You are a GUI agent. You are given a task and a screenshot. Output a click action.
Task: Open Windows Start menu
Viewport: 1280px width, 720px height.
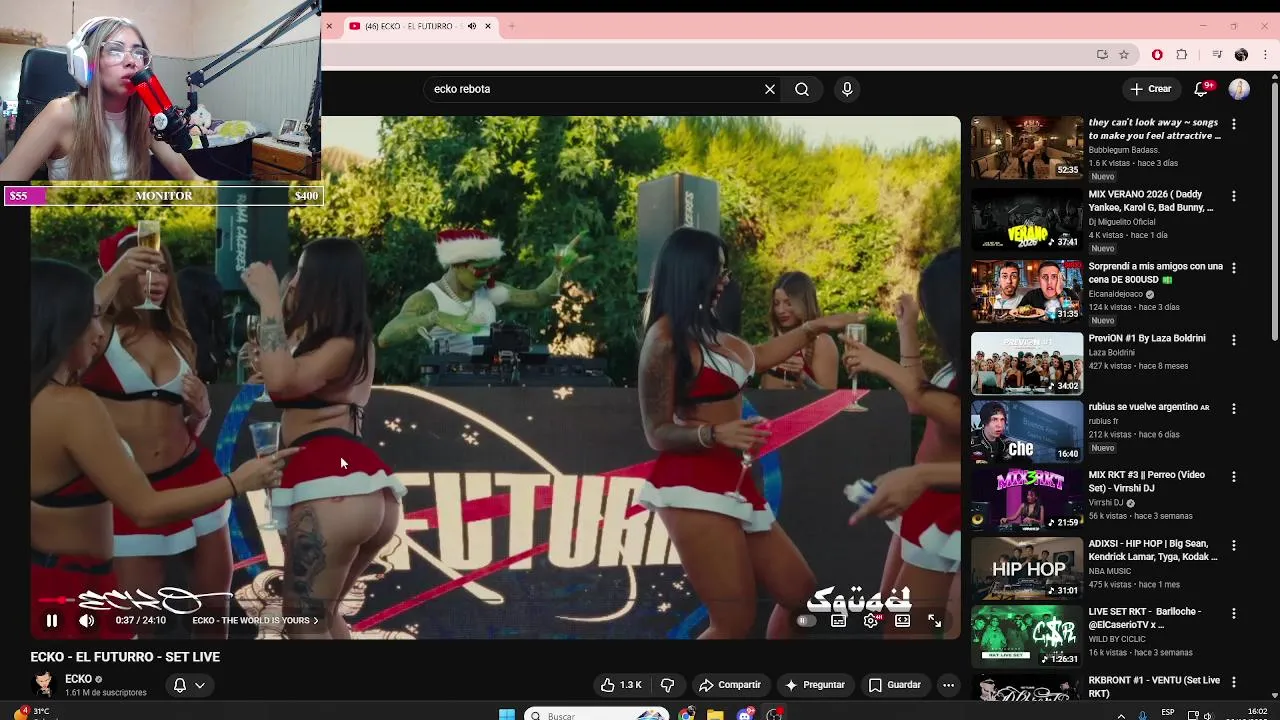[507, 714]
